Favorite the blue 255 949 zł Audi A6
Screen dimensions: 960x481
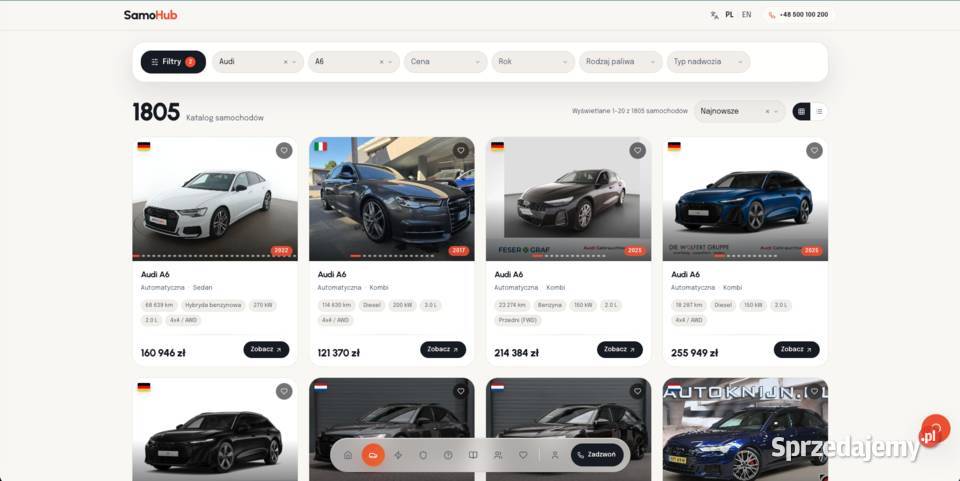coord(814,151)
